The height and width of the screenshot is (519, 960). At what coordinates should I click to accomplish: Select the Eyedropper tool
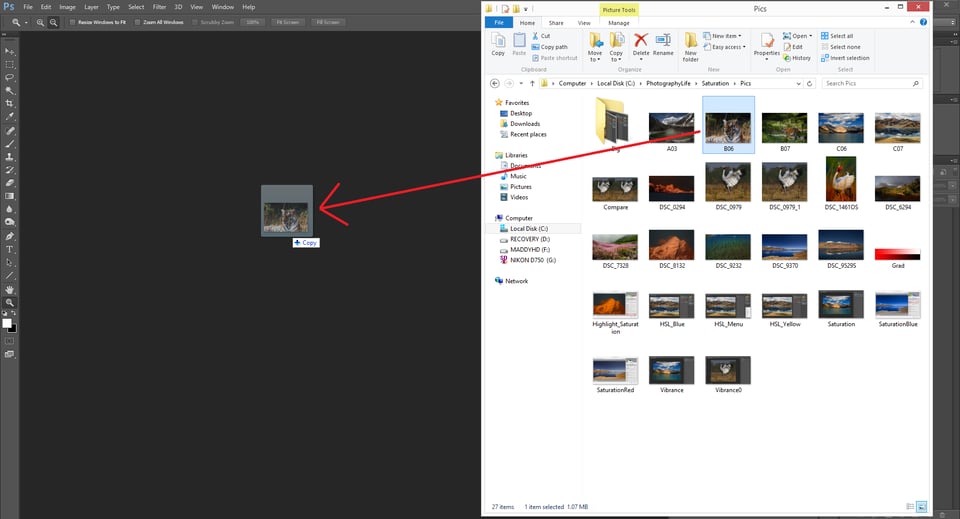[x=9, y=116]
